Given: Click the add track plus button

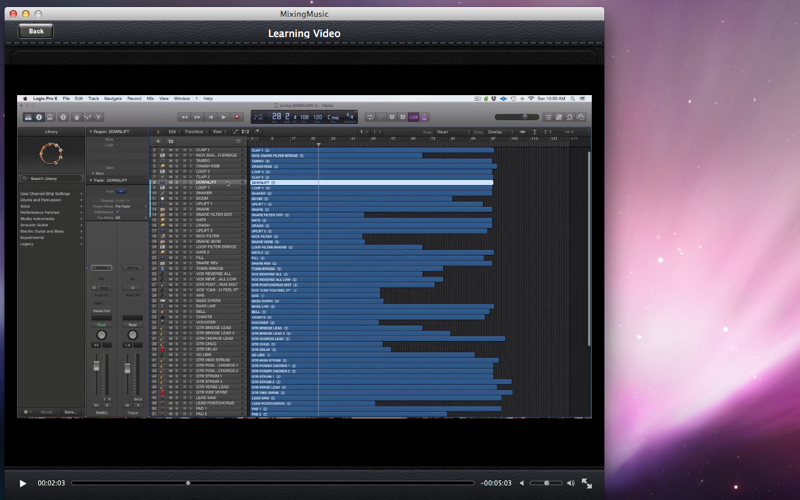Looking at the screenshot, I should 158,141.
